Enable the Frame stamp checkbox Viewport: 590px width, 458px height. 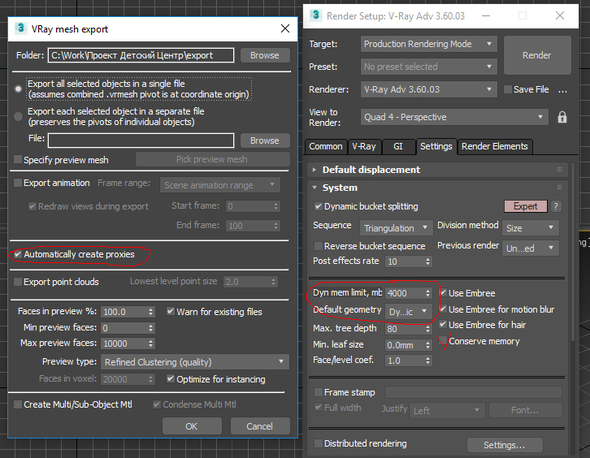point(318,393)
